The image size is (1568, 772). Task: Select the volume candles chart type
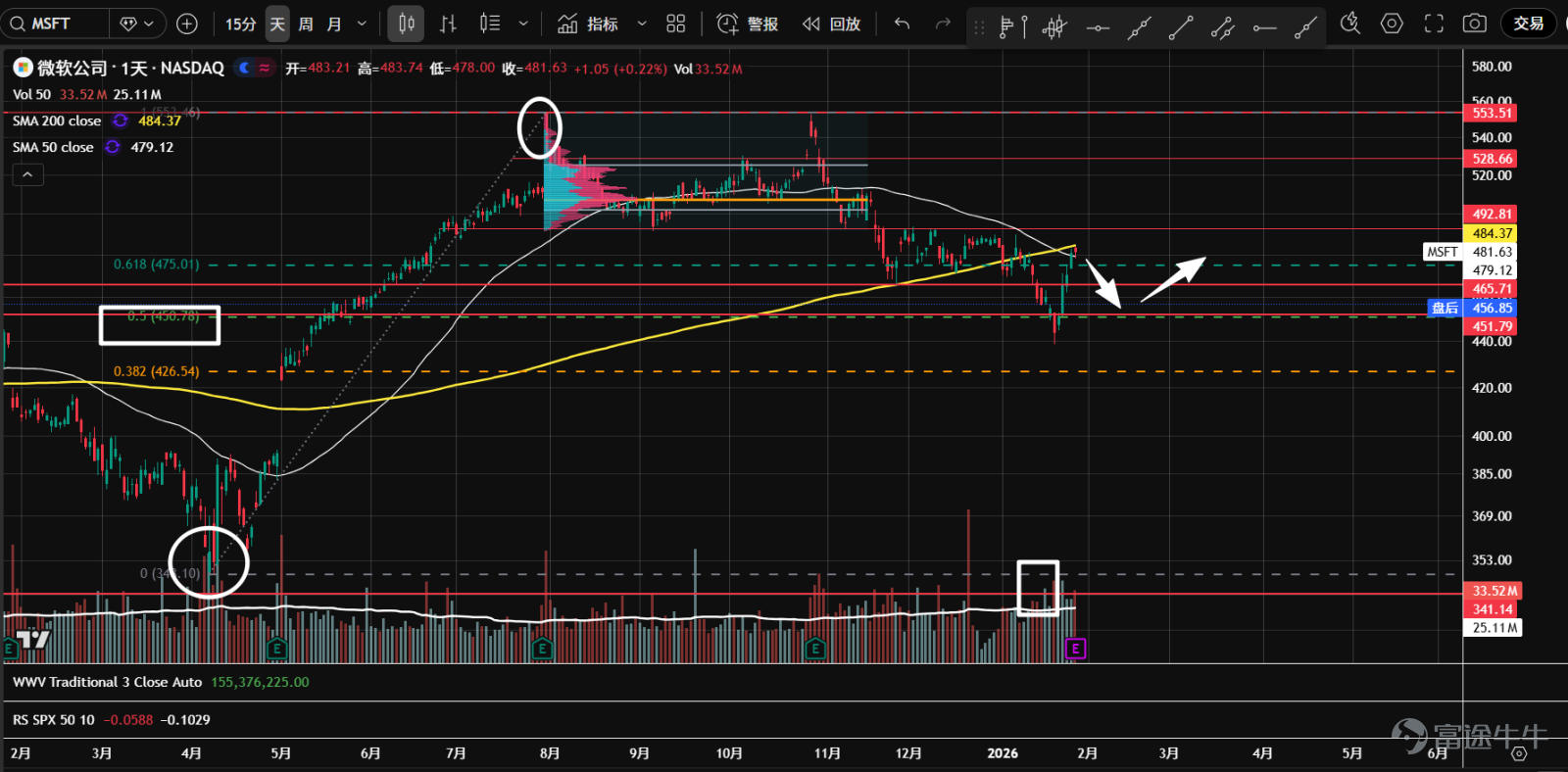coord(490,24)
